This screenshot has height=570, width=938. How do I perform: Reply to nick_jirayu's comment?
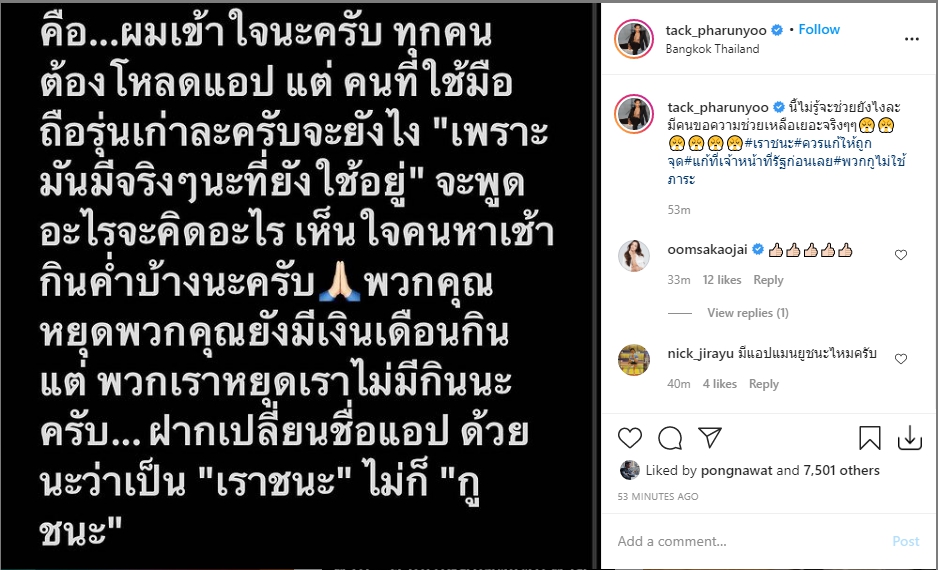(x=763, y=384)
